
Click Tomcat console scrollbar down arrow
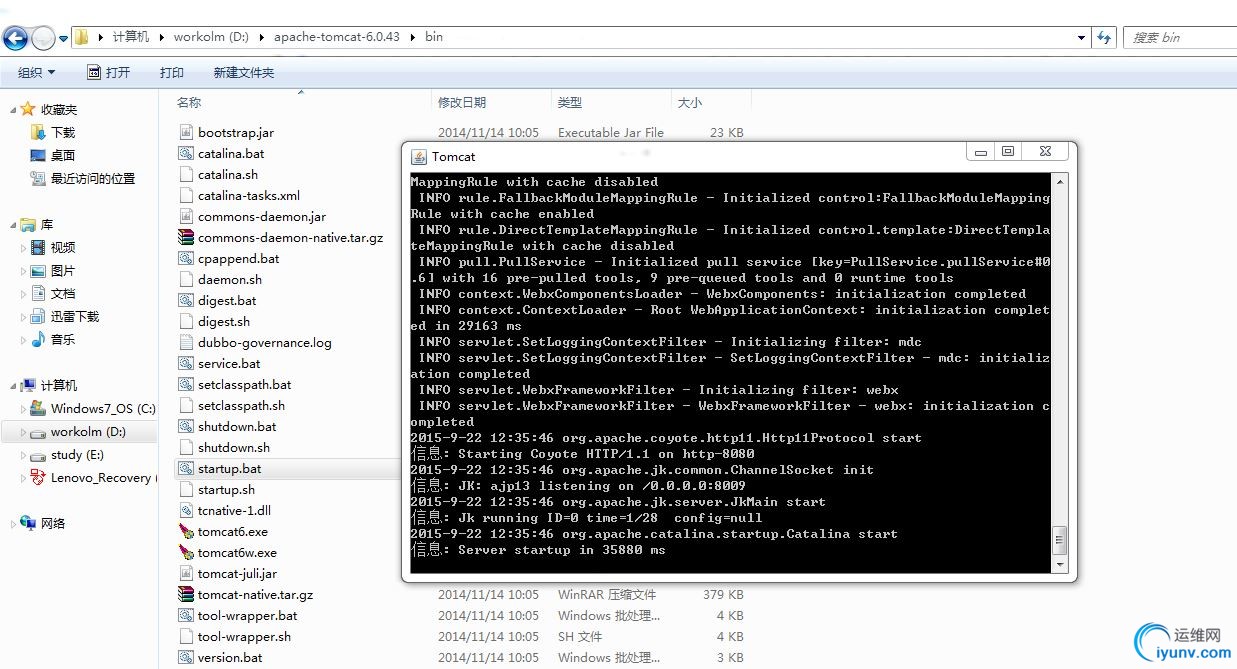[x=1060, y=564]
